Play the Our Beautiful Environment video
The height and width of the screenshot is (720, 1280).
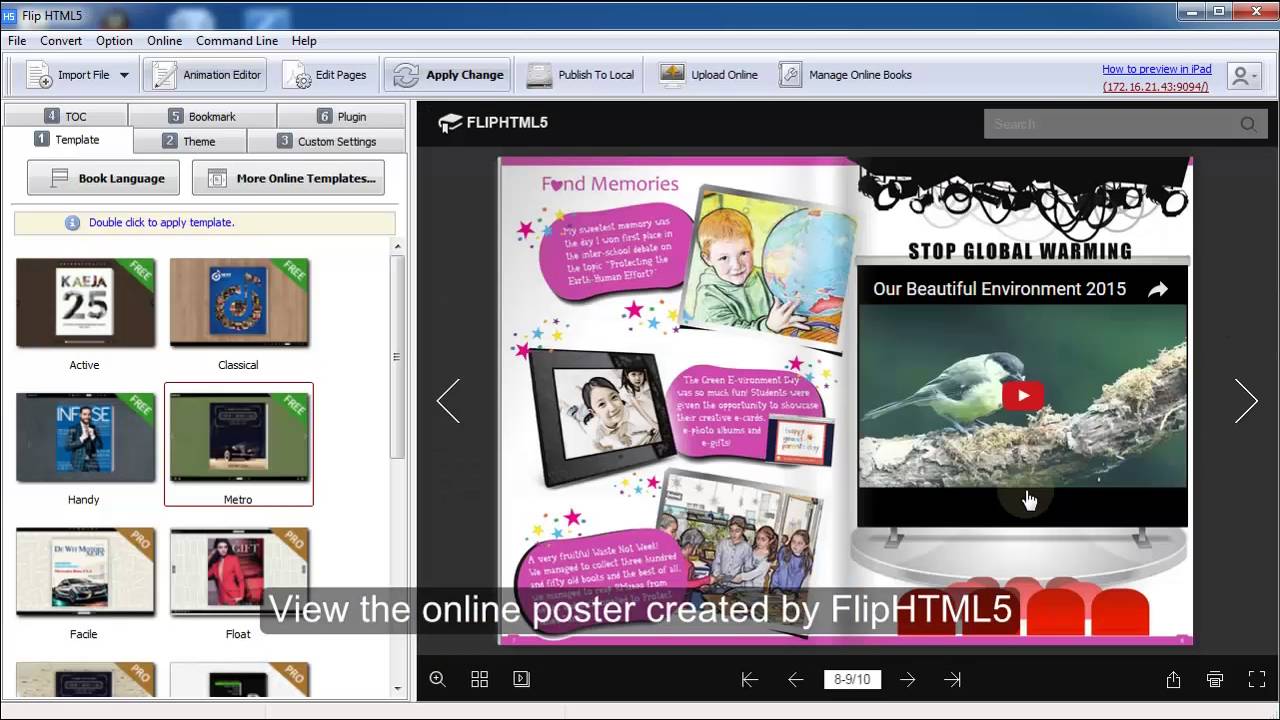(x=1022, y=396)
